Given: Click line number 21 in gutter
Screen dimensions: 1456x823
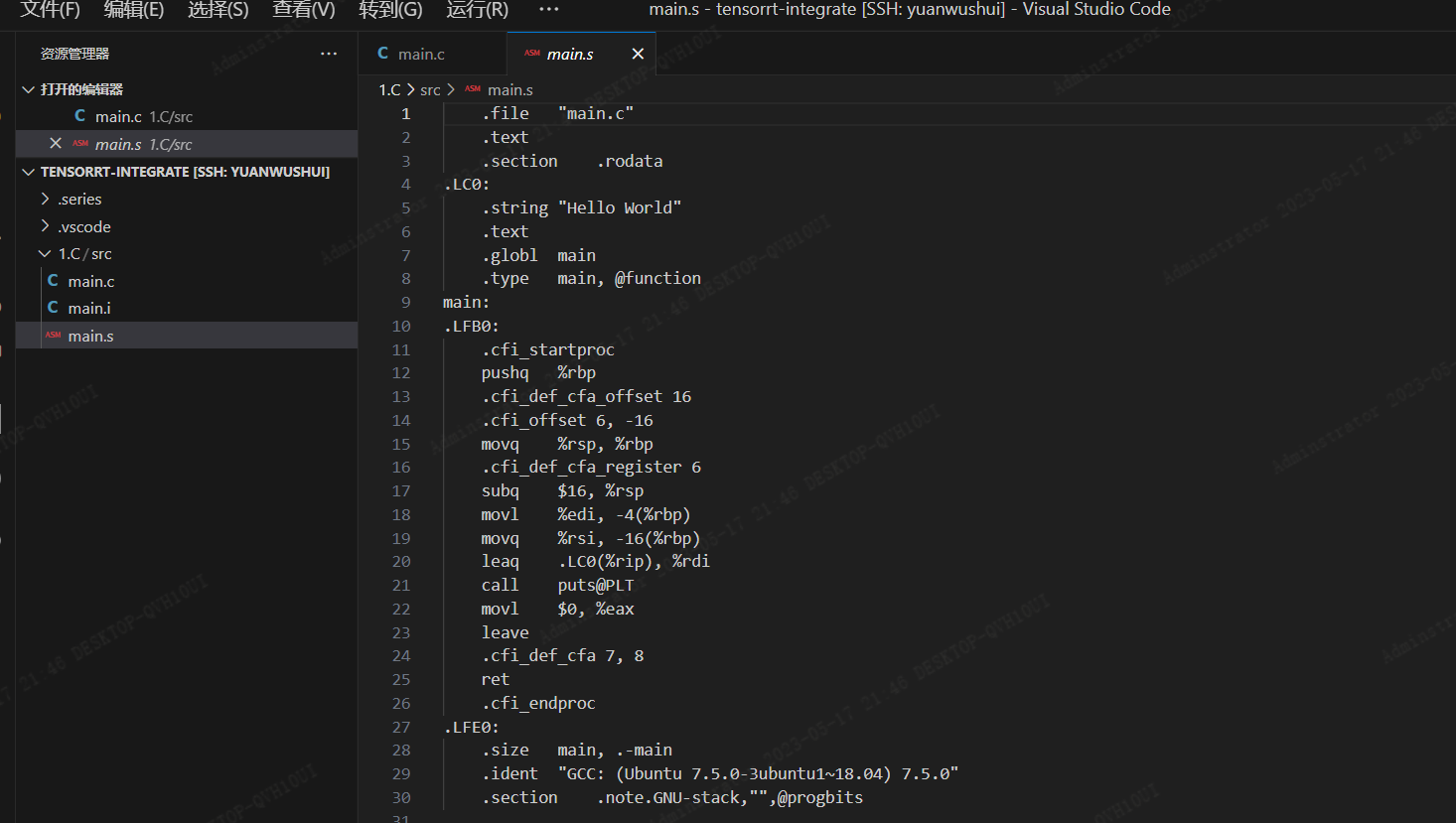Looking at the screenshot, I should pos(401,585).
